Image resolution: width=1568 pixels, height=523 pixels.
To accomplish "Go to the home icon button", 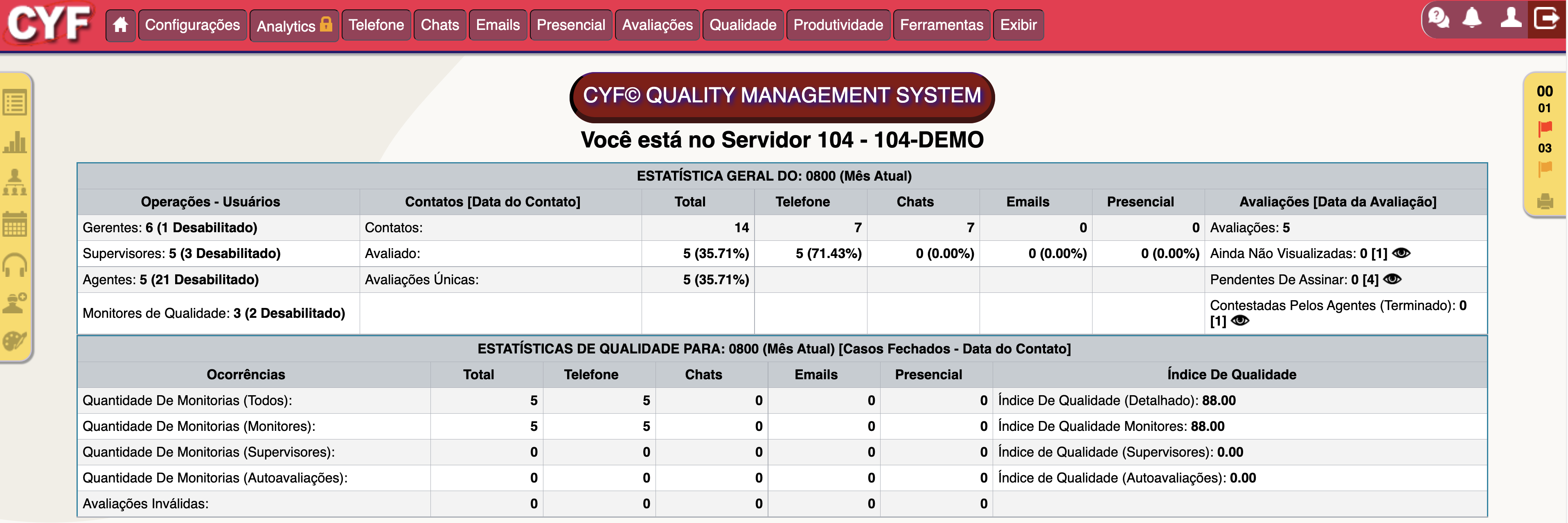I will (121, 25).
